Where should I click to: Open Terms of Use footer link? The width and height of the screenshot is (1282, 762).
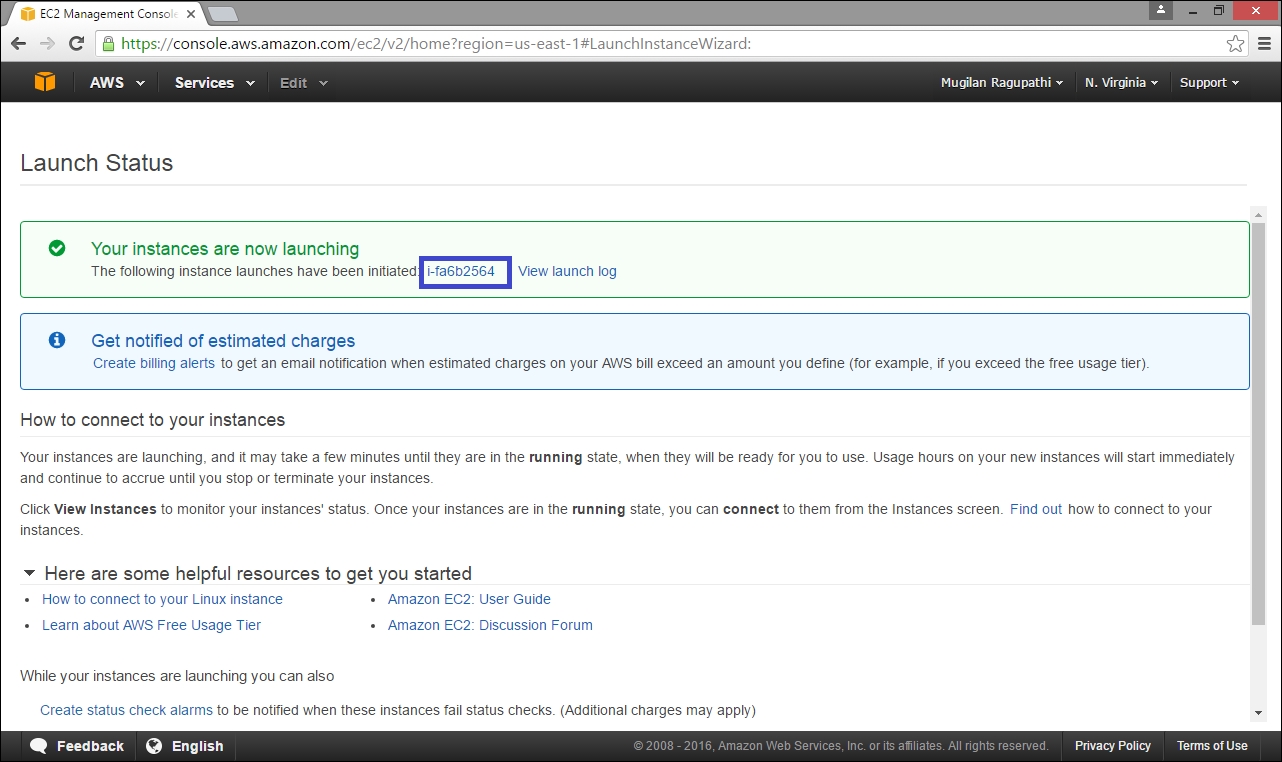1212,746
